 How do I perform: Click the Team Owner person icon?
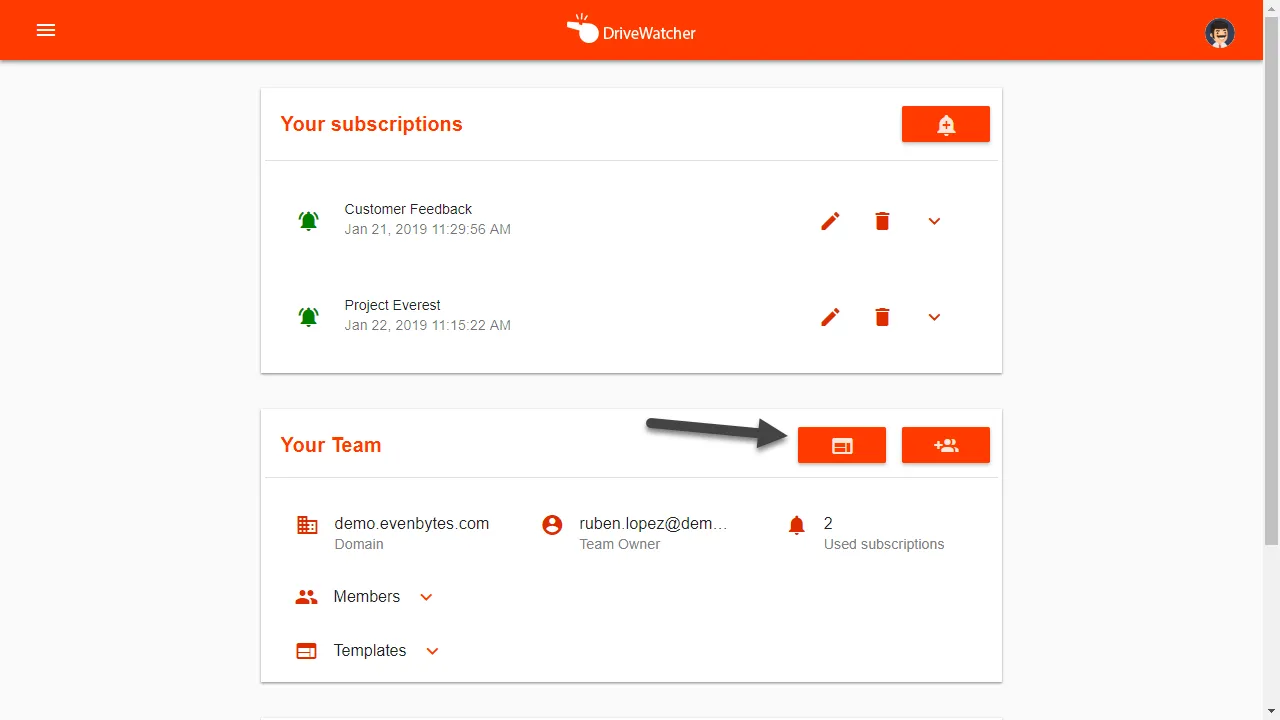click(552, 525)
